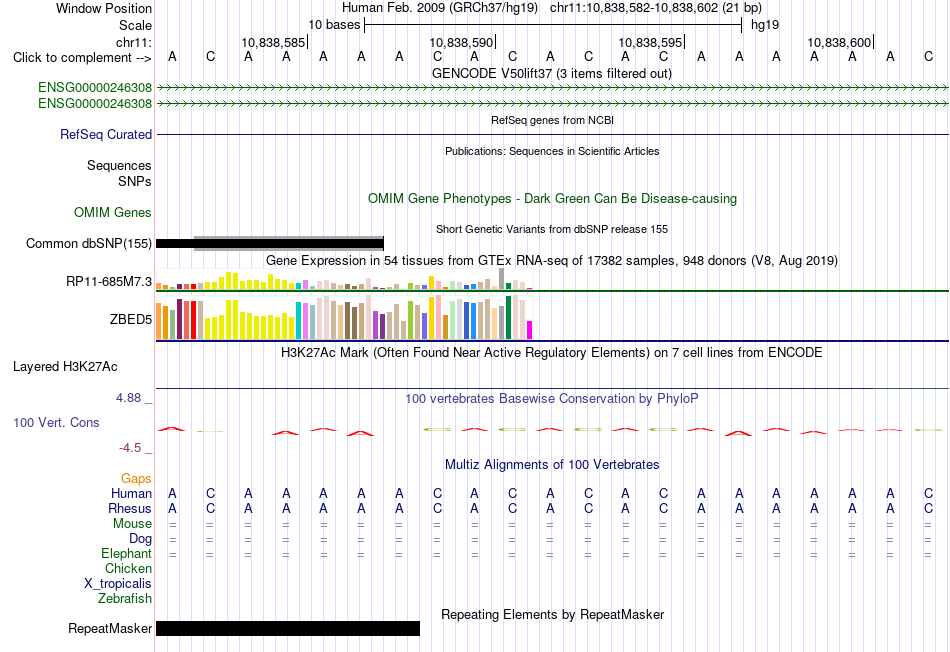
Task: Click the chr11:10,838,582-10,838,602 position text
Action: coord(656,8)
